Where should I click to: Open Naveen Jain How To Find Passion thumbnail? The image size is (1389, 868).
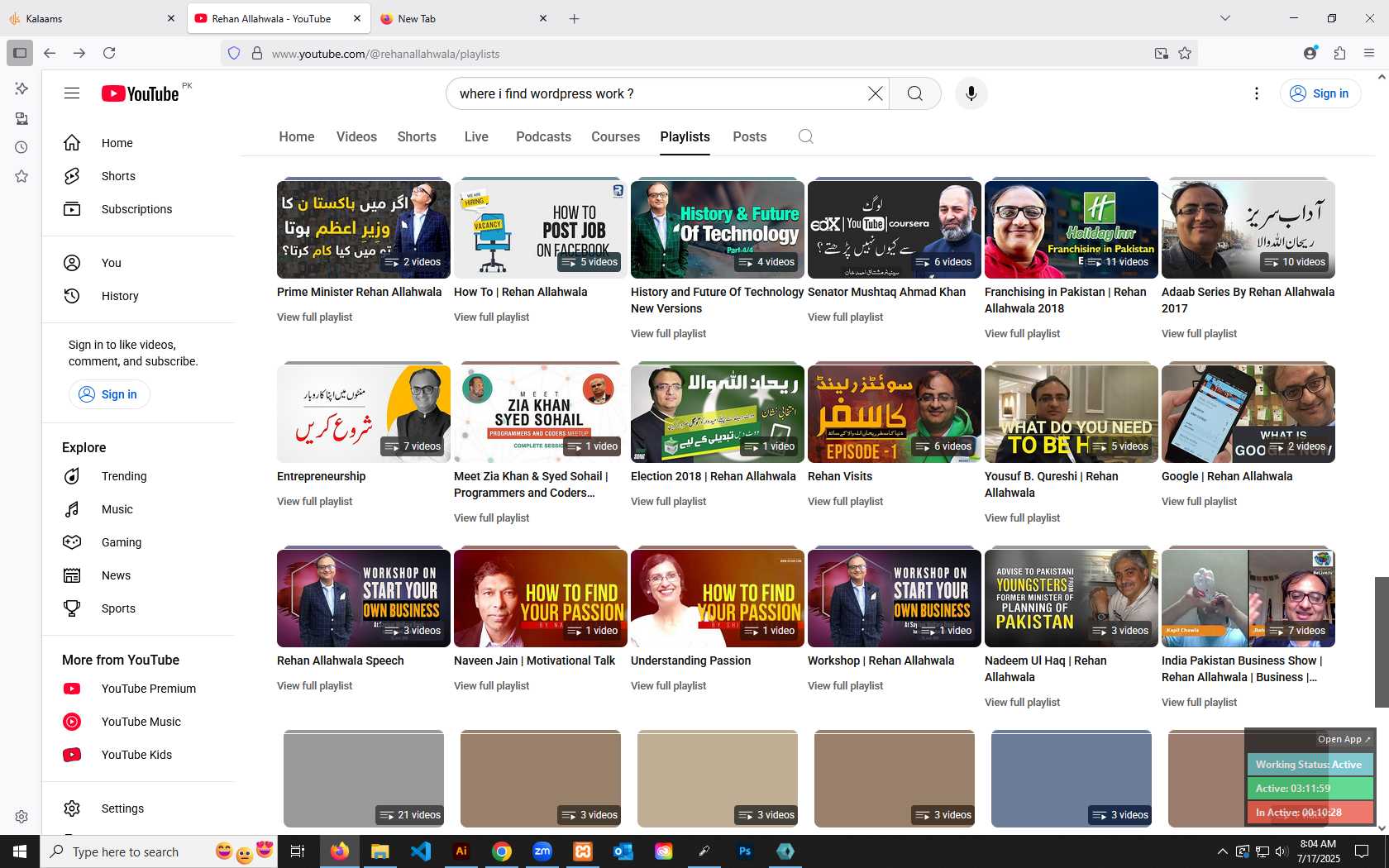tap(541, 598)
